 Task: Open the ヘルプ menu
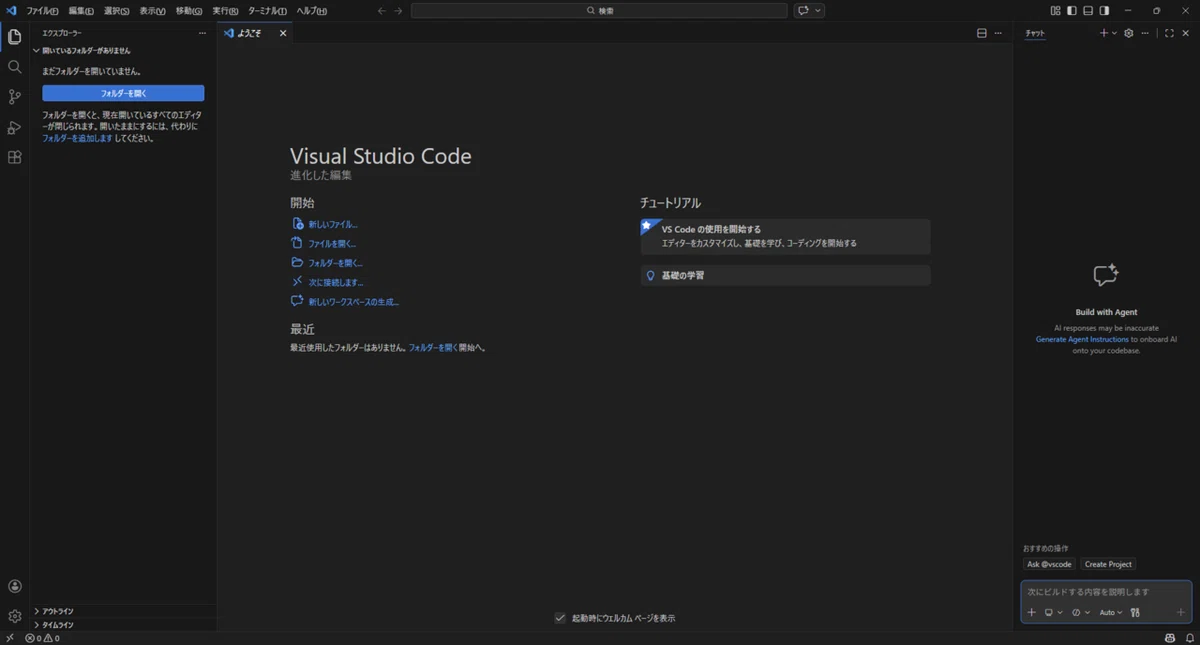(x=311, y=10)
